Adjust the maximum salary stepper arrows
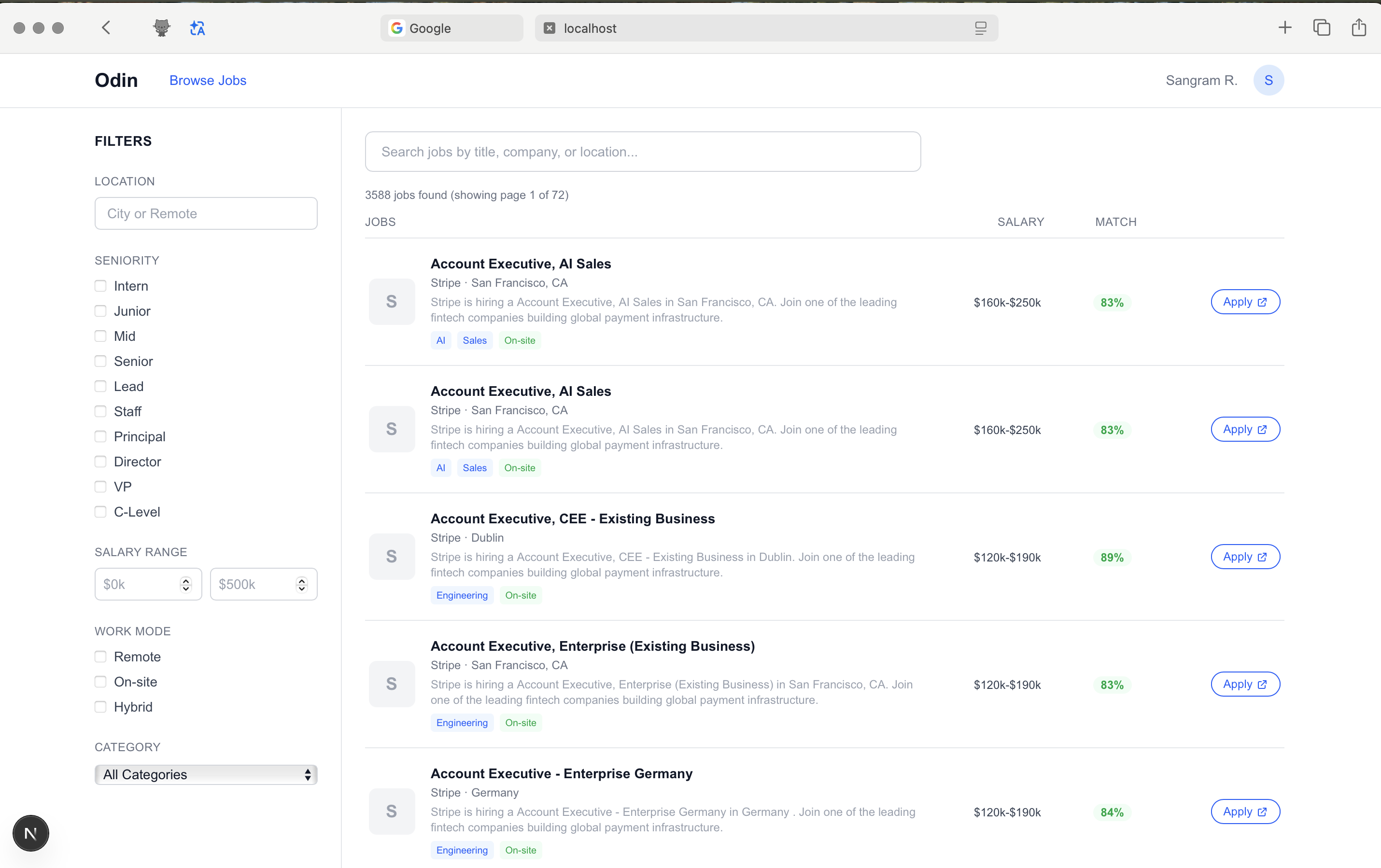This screenshot has height=868, width=1381. click(x=302, y=584)
